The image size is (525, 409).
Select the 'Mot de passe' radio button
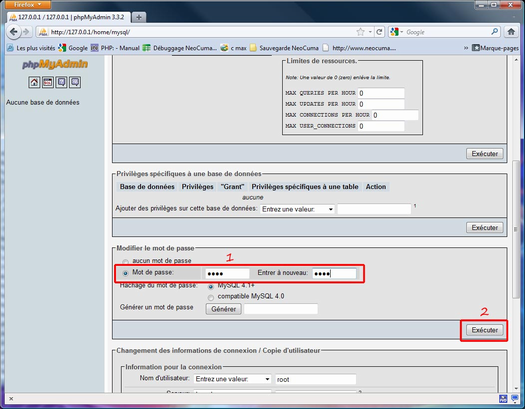125,273
